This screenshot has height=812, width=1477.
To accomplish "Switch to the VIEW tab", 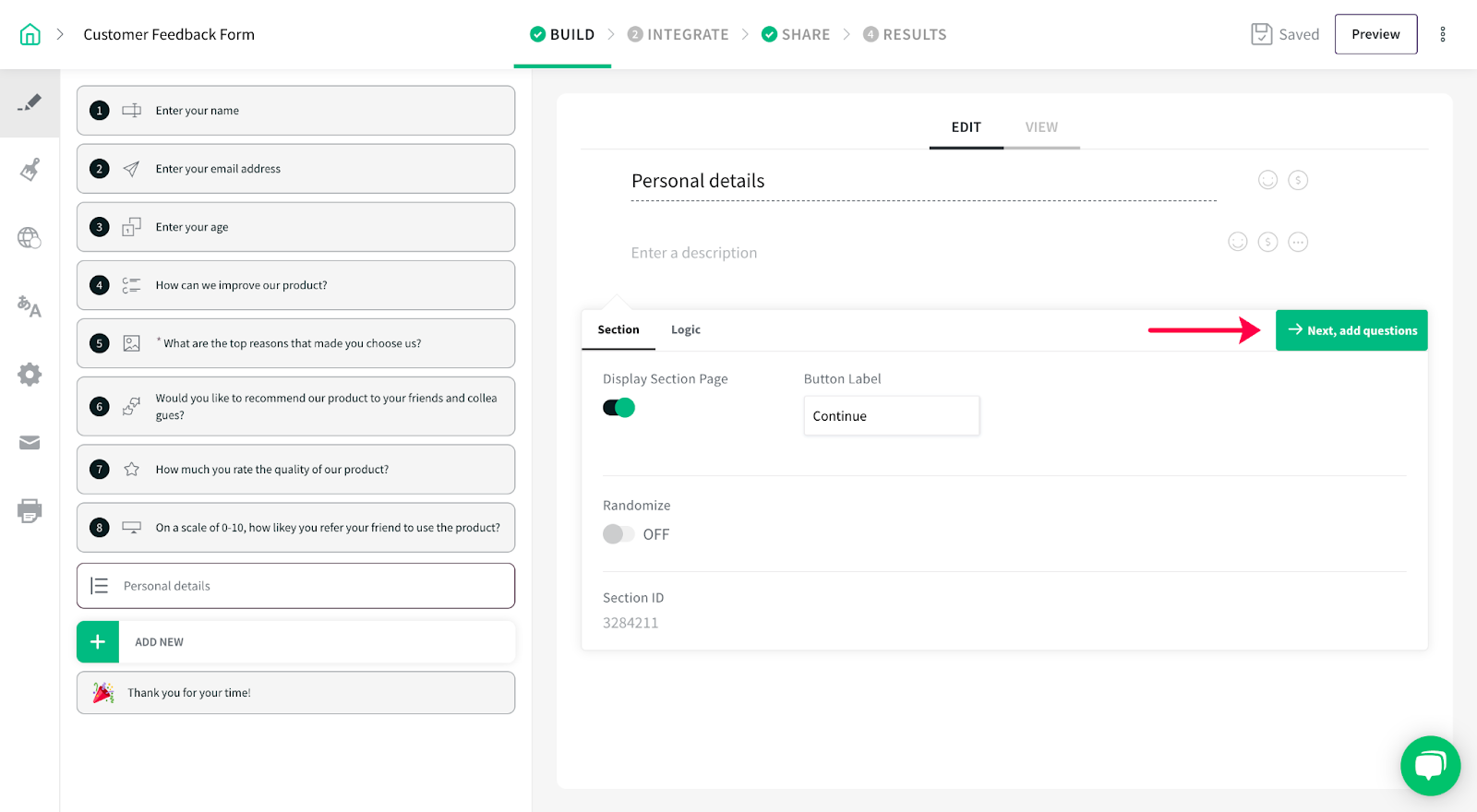I will click(x=1041, y=127).
